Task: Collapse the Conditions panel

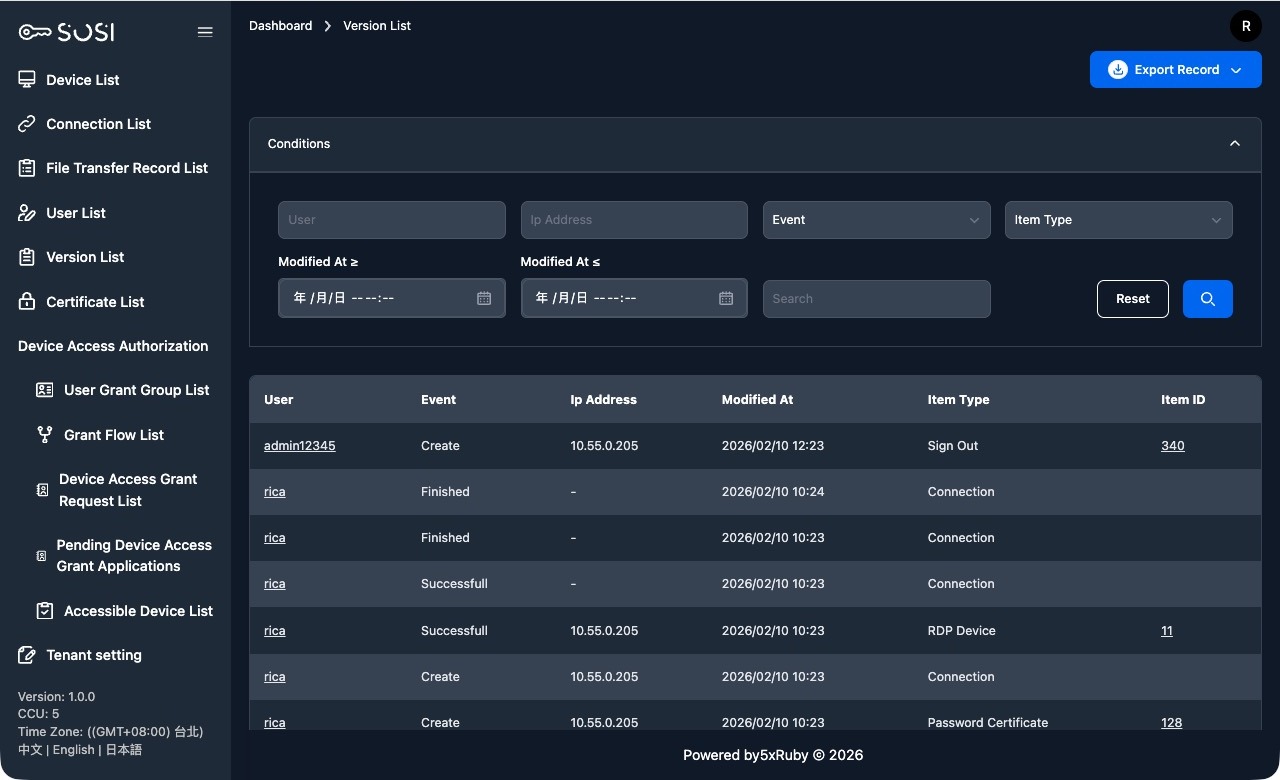Action: point(1234,144)
